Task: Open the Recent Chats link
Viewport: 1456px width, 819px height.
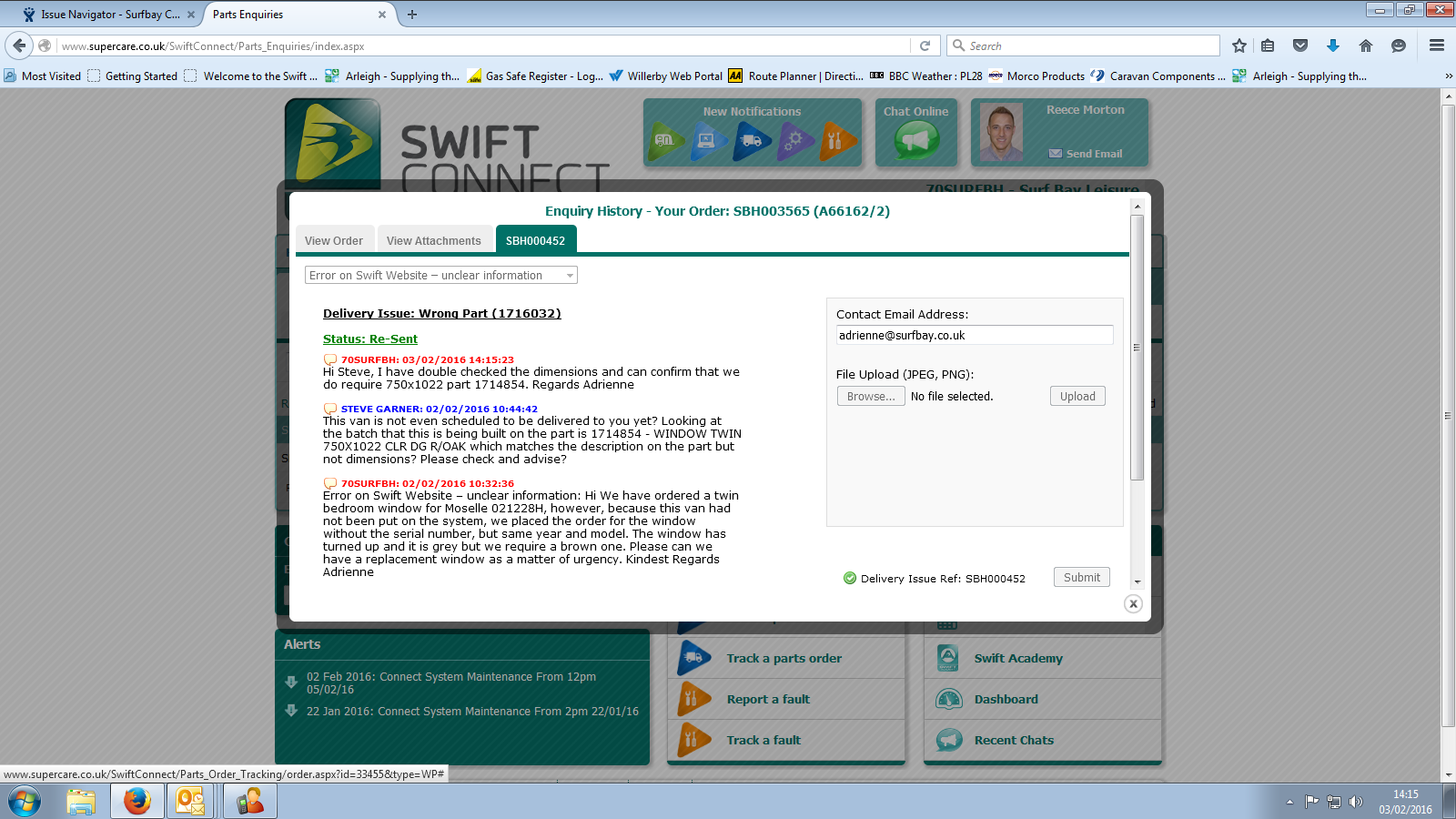Action: tap(1014, 740)
